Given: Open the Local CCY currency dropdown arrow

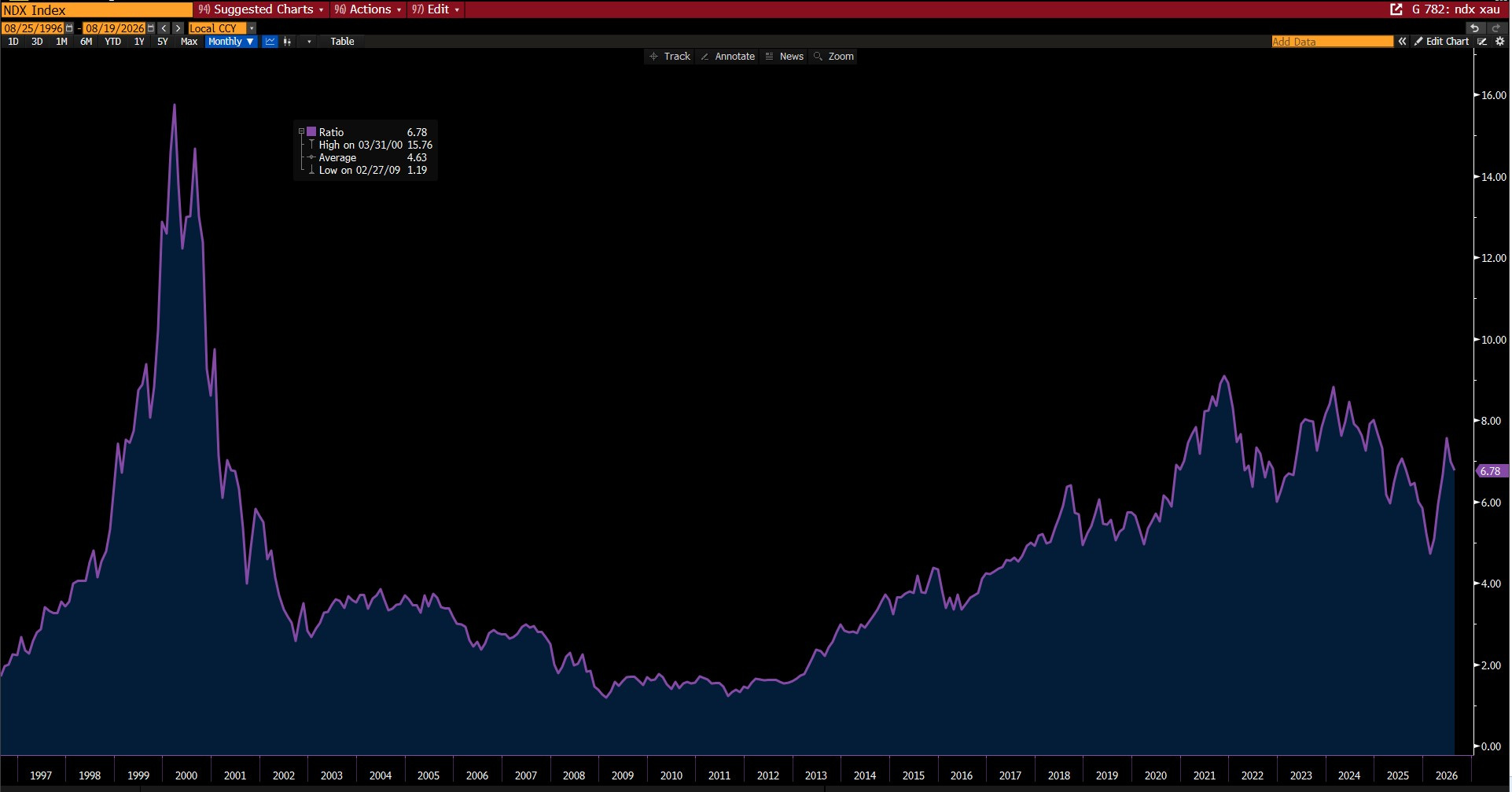Looking at the screenshot, I should [x=252, y=28].
